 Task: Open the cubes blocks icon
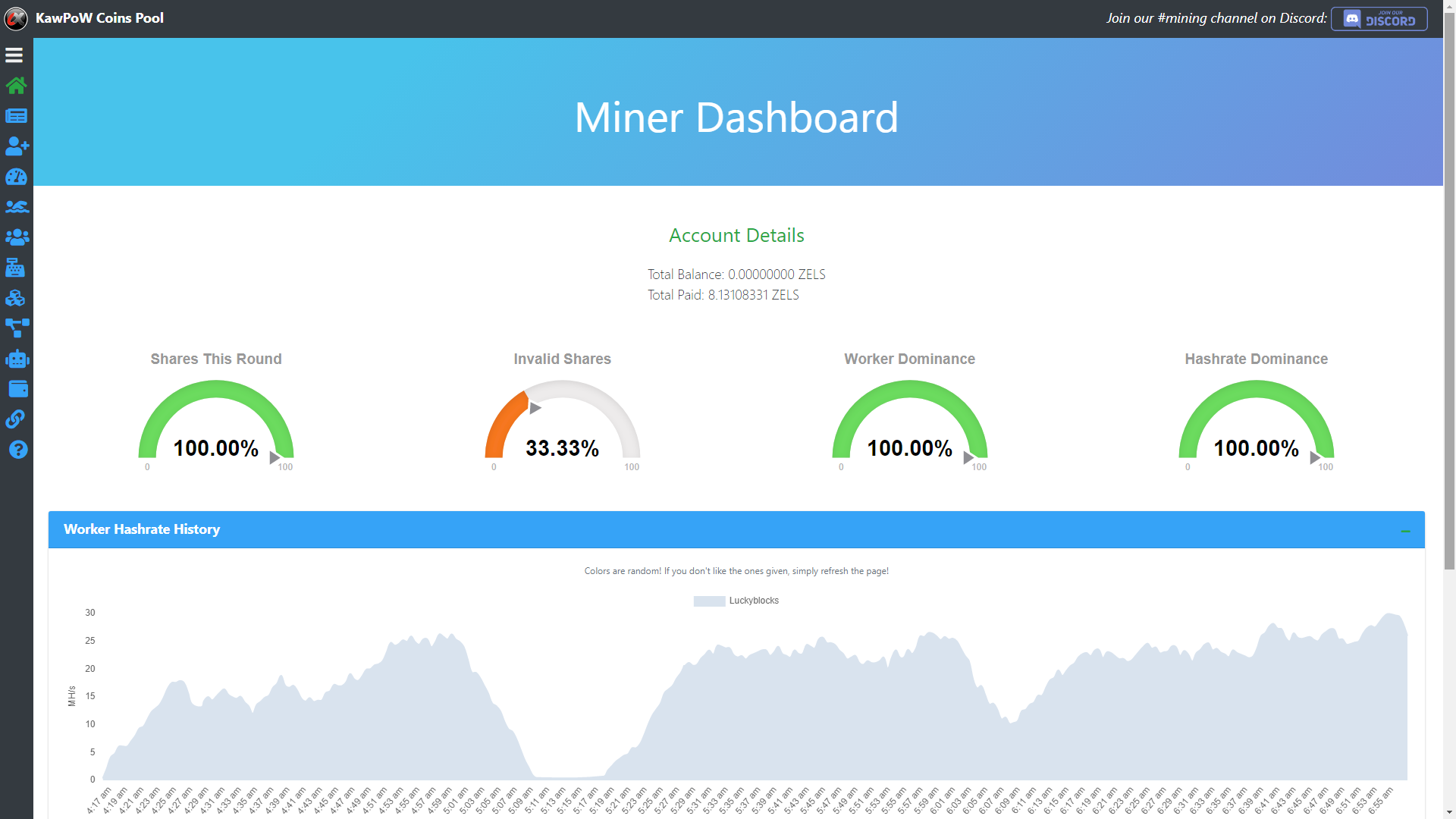point(15,298)
